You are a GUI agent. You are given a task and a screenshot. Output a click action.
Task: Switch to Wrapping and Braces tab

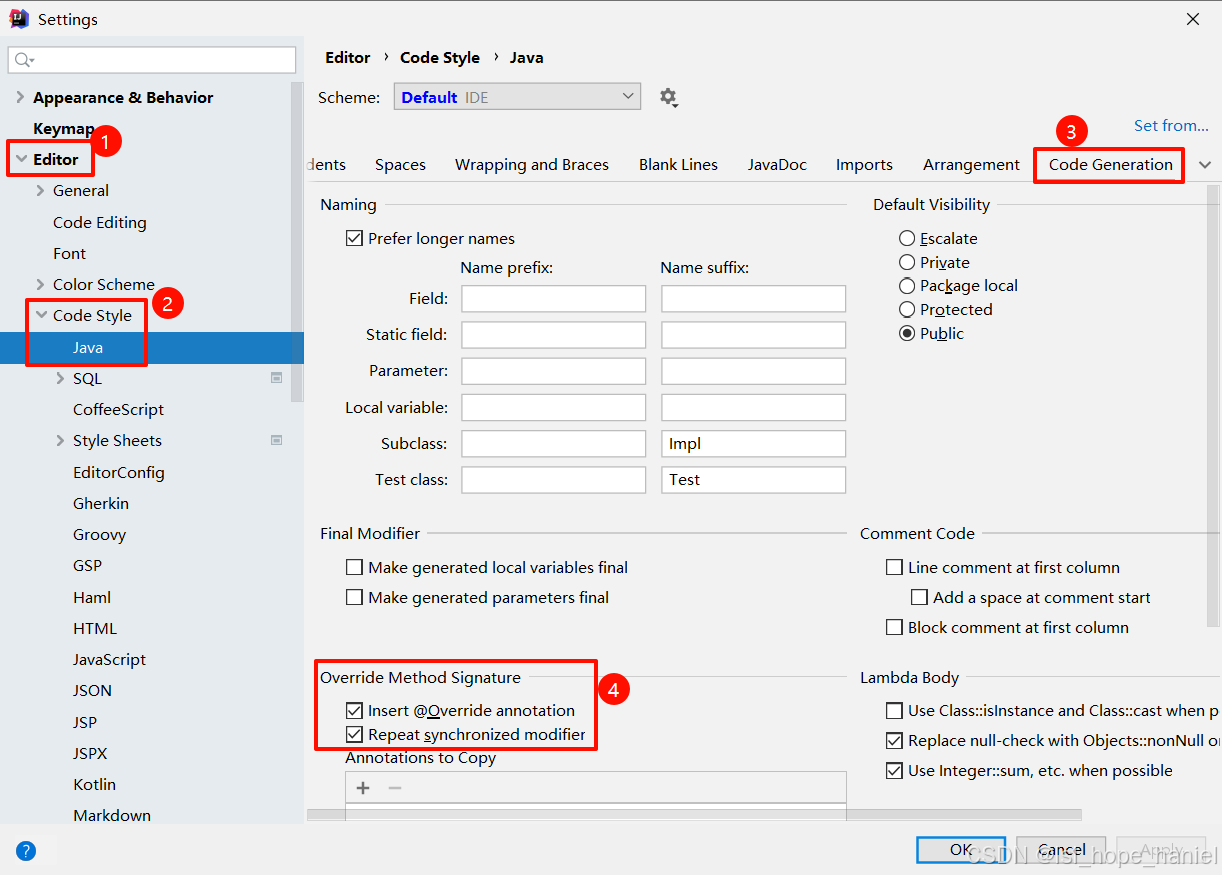pos(532,165)
